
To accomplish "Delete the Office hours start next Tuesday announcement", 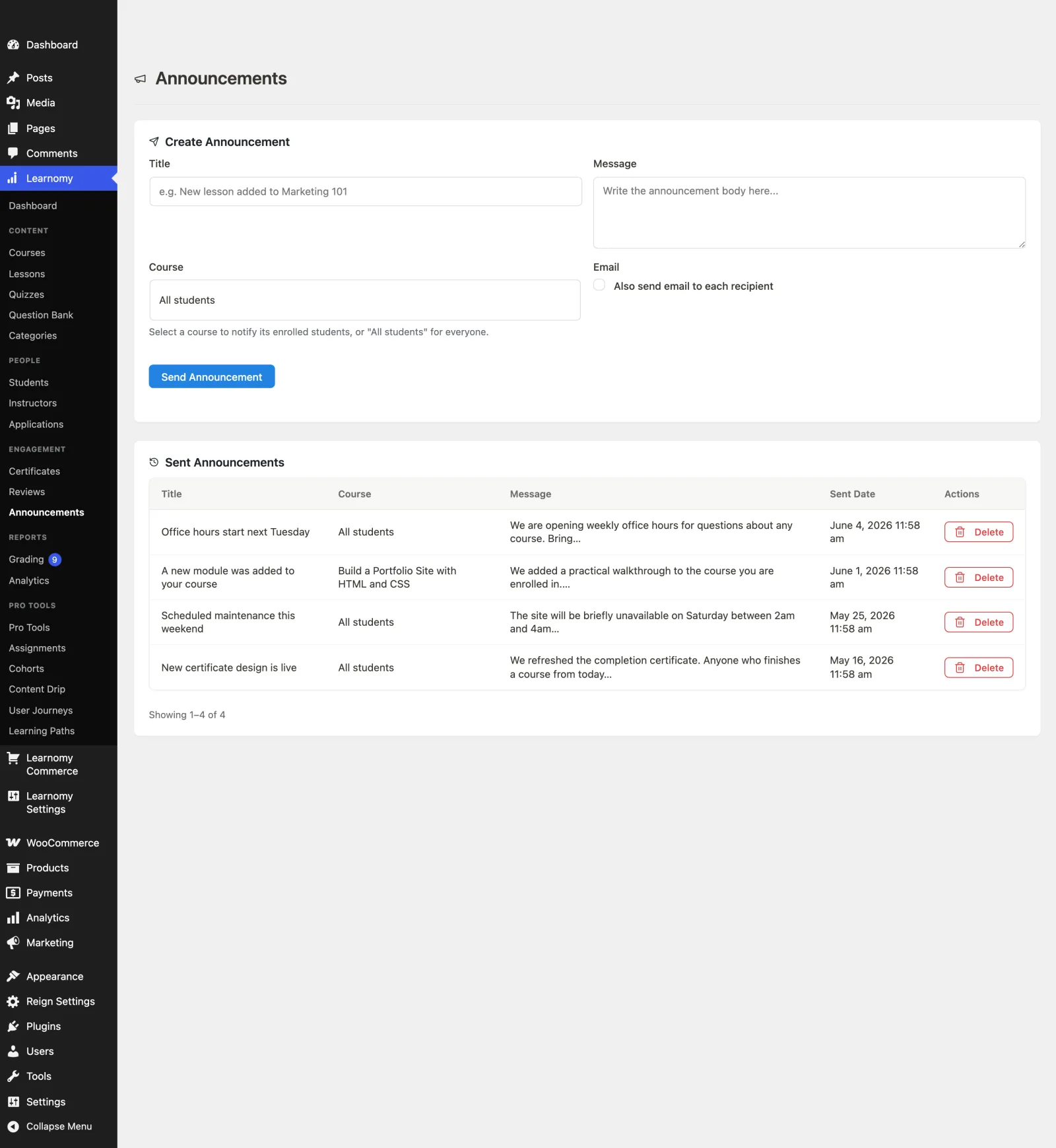I will tap(979, 532).
